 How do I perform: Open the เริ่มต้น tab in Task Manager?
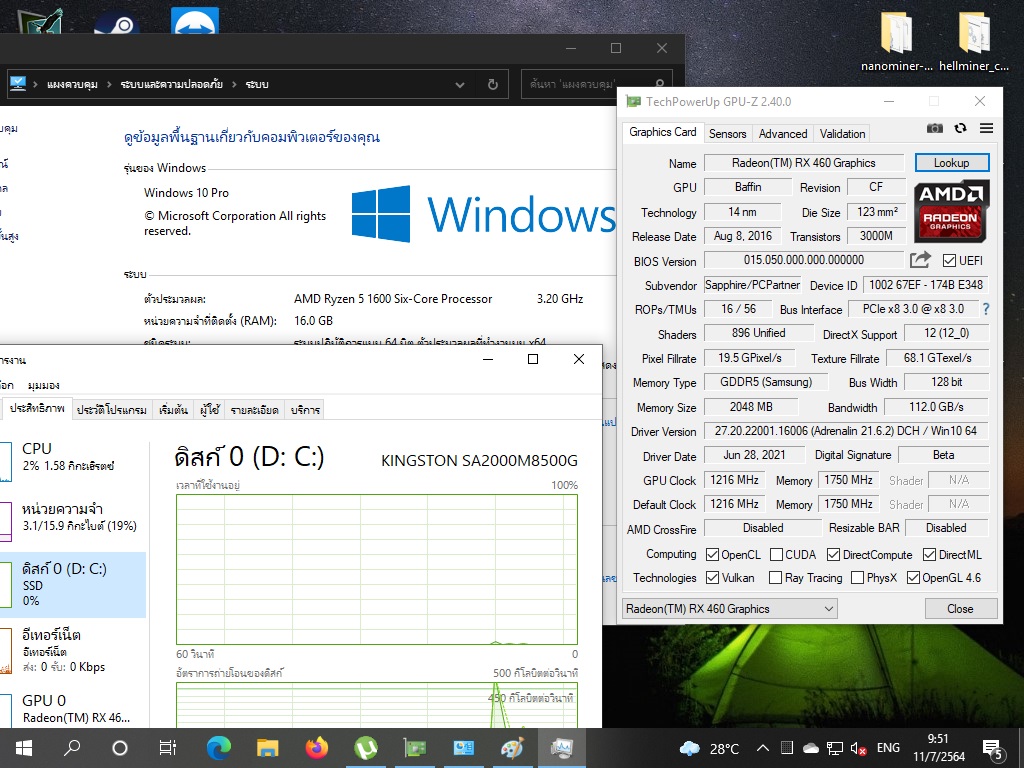(x=173, y=410)
